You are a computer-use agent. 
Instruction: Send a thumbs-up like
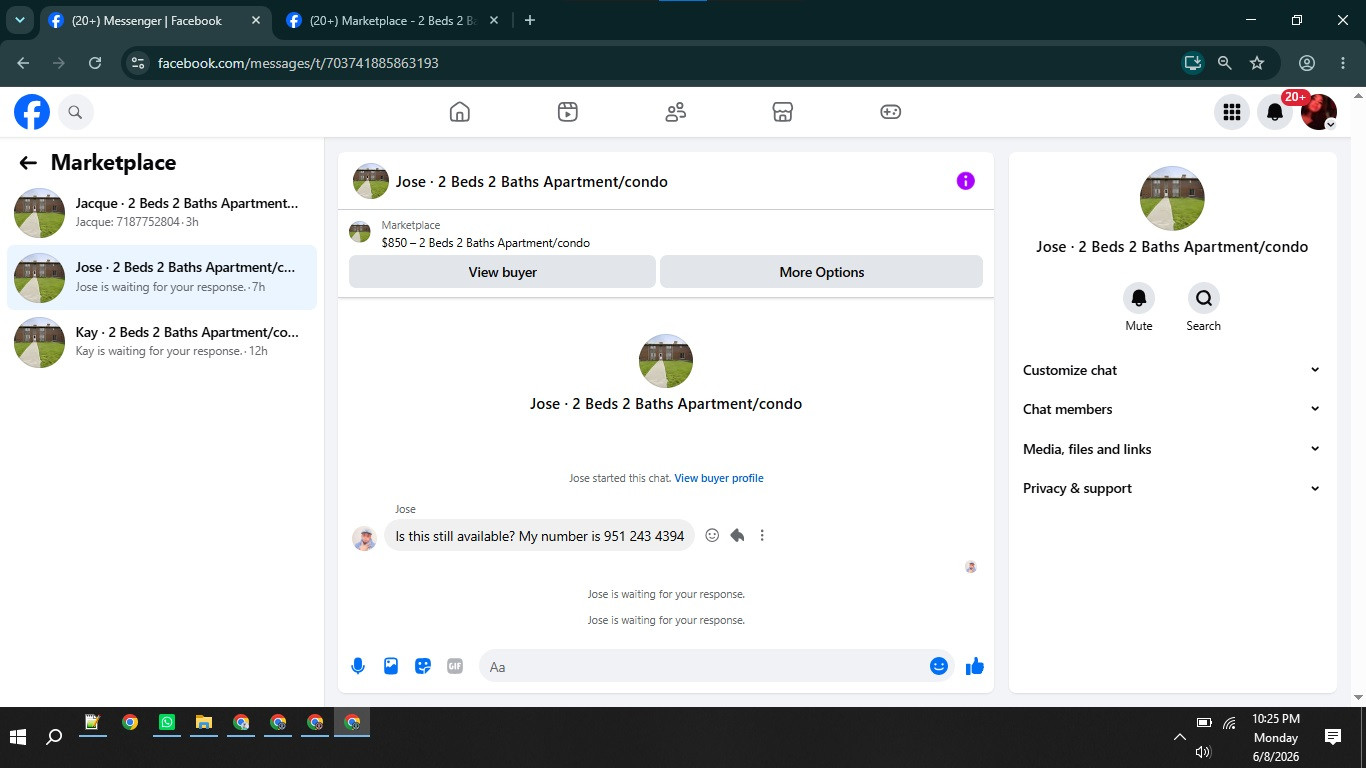click(975, 666)
